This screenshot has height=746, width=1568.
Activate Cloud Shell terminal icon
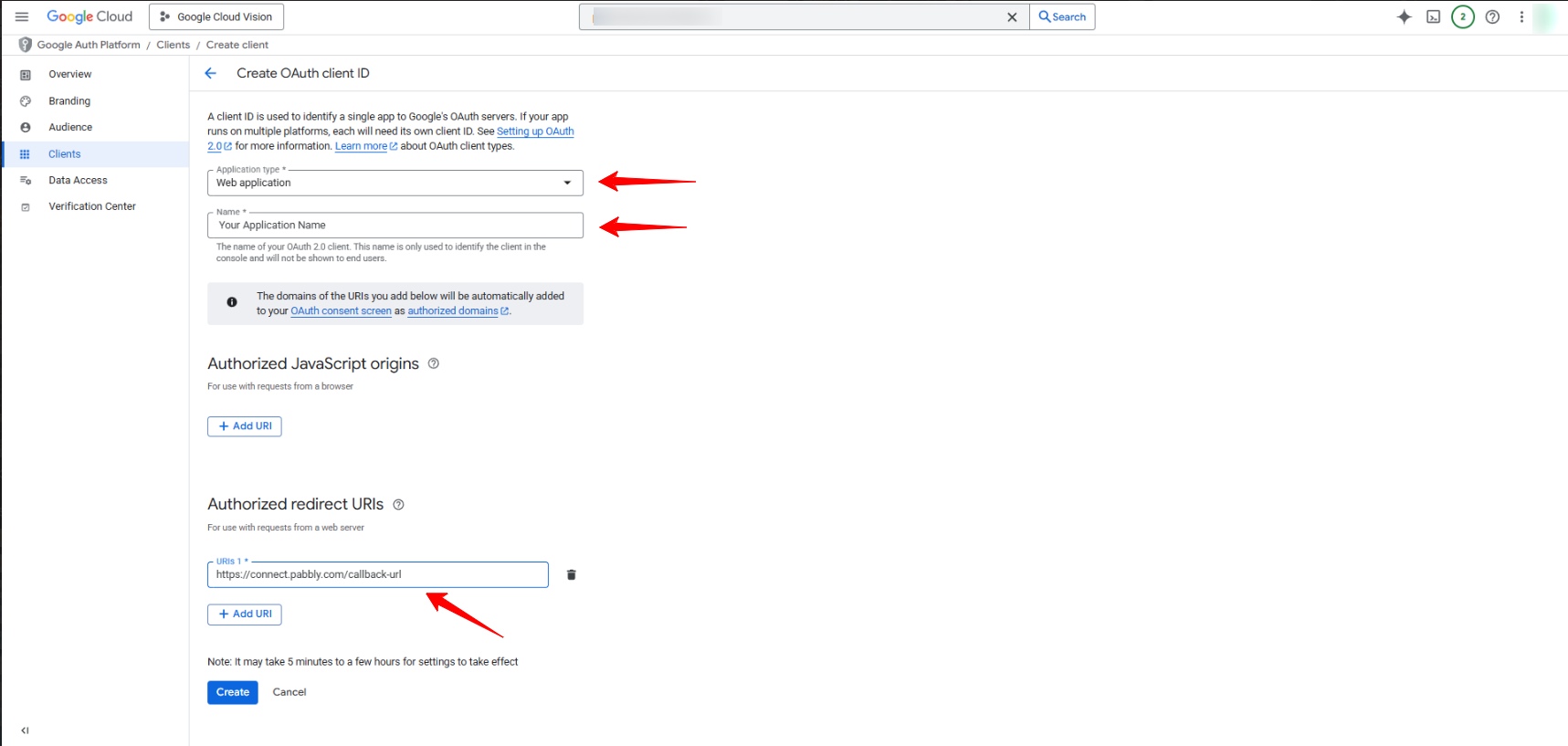[1433, 16]
